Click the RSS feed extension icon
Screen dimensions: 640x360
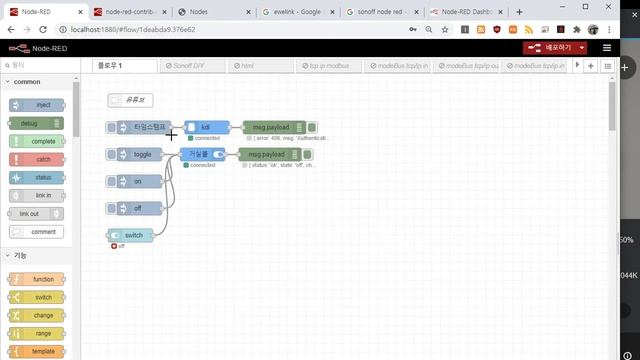pyautogui.click(x=529, y=29)
